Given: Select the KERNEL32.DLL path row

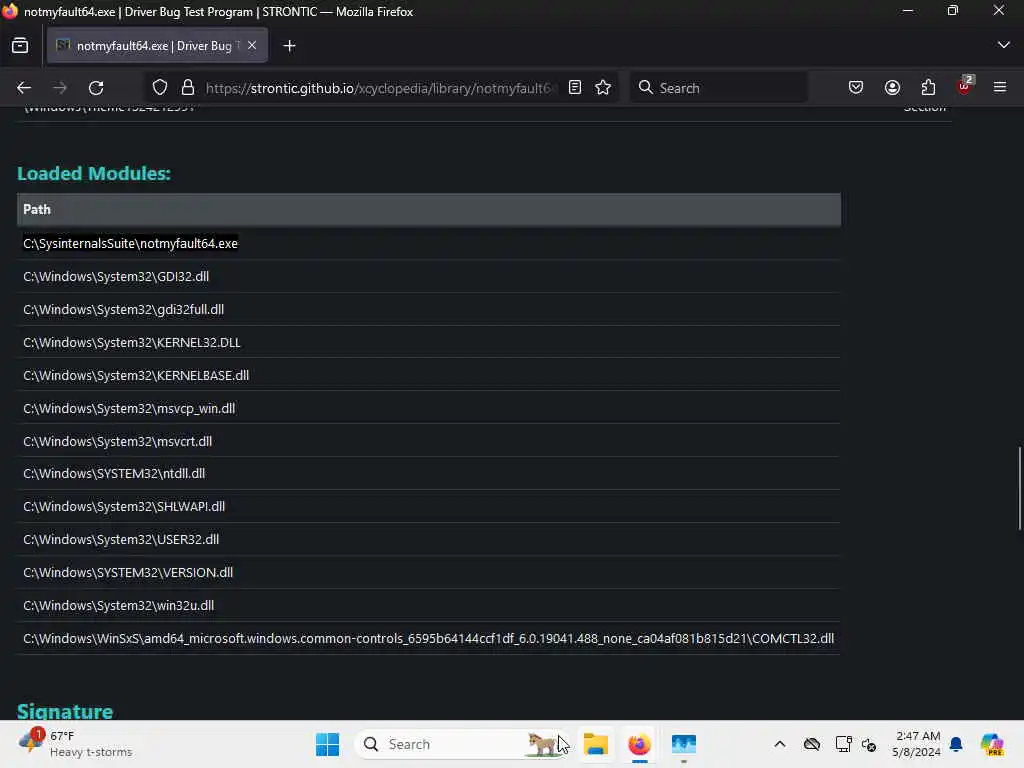Looking at the screenshot, I should click(x=429, y=342).
